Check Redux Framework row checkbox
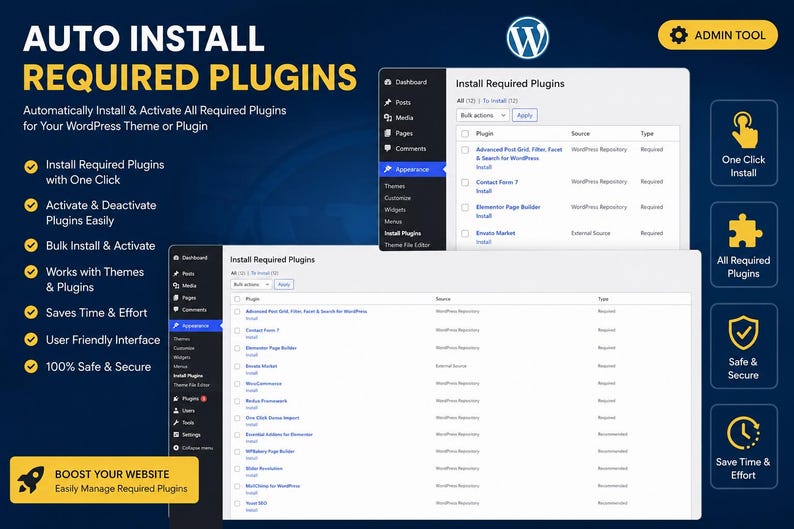794x529 pixels. coord(237,401)
